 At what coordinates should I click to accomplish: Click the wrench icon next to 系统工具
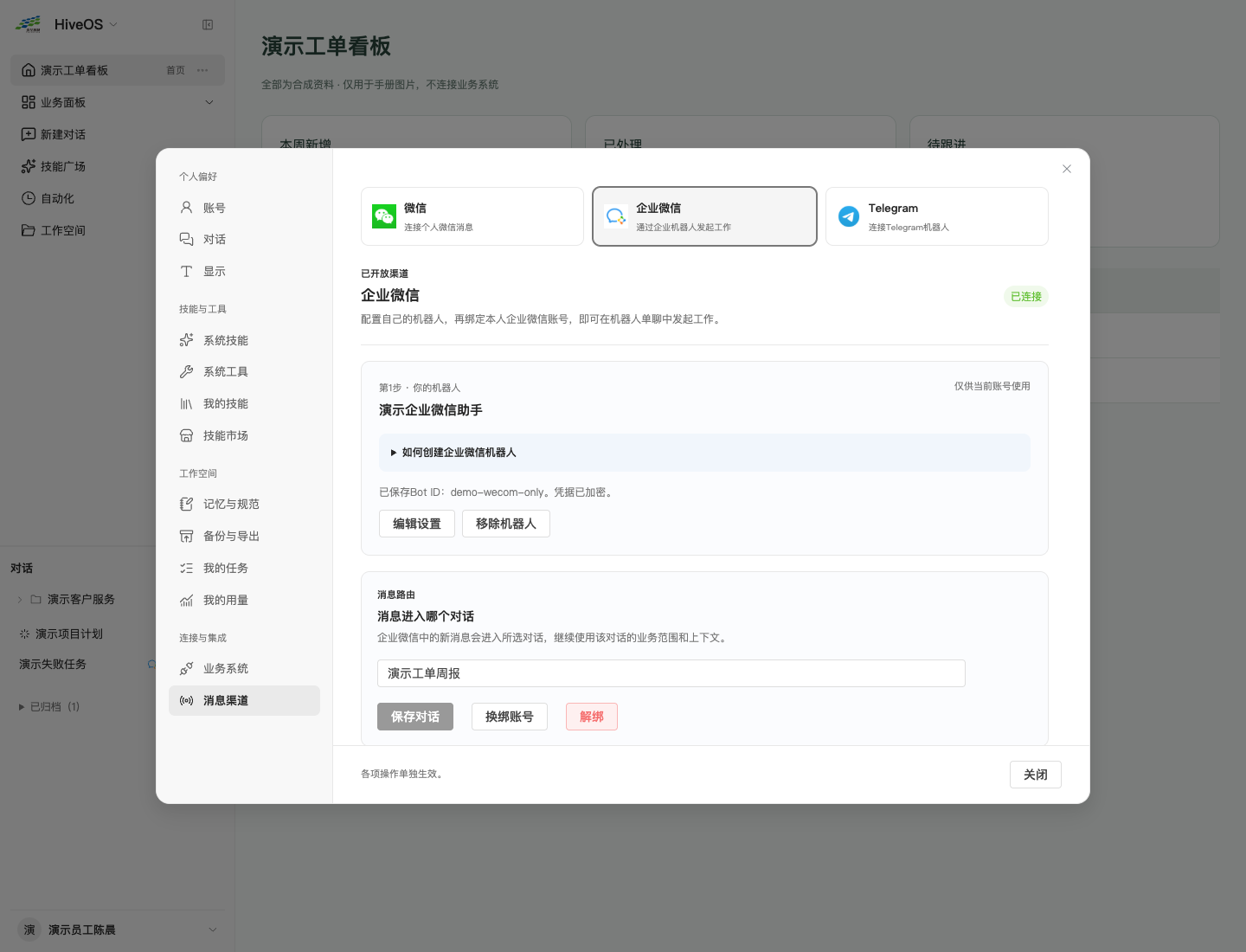pos(186,371)
